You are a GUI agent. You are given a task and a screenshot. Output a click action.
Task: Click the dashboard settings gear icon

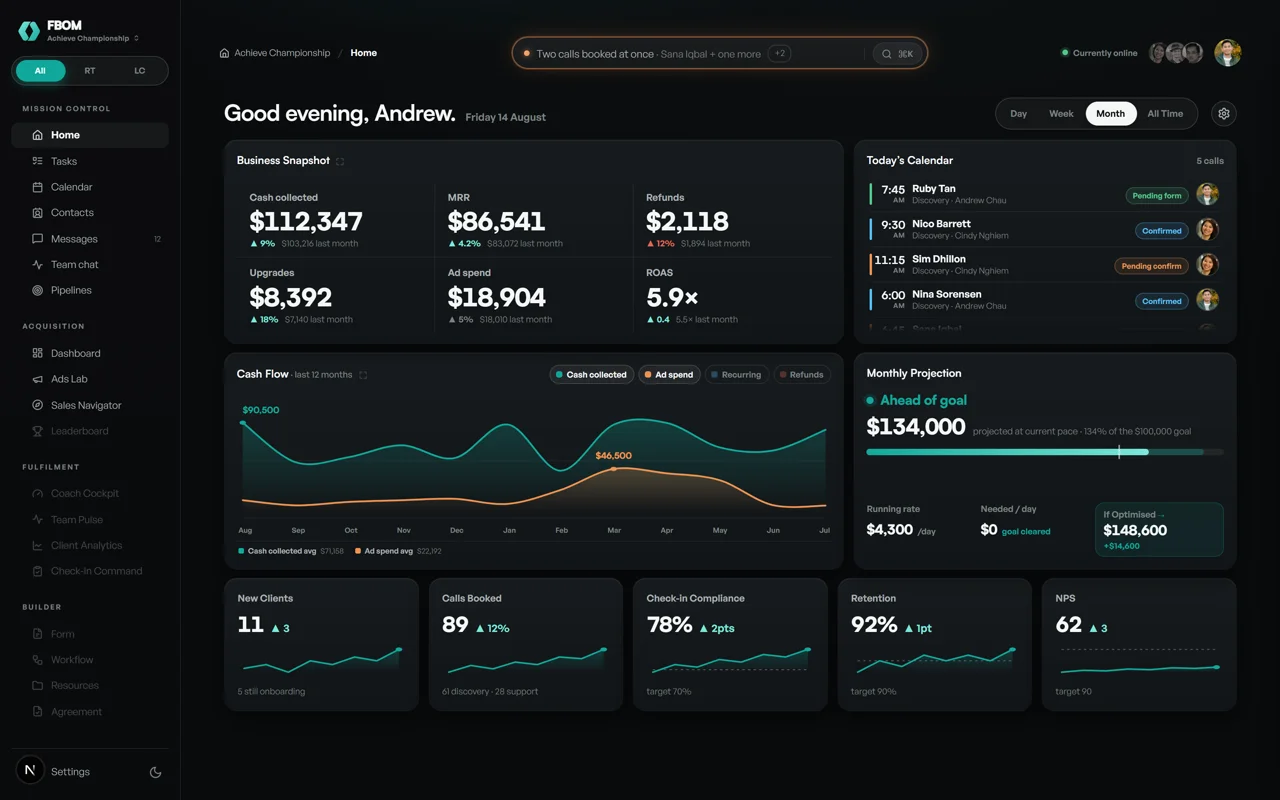1224,114
